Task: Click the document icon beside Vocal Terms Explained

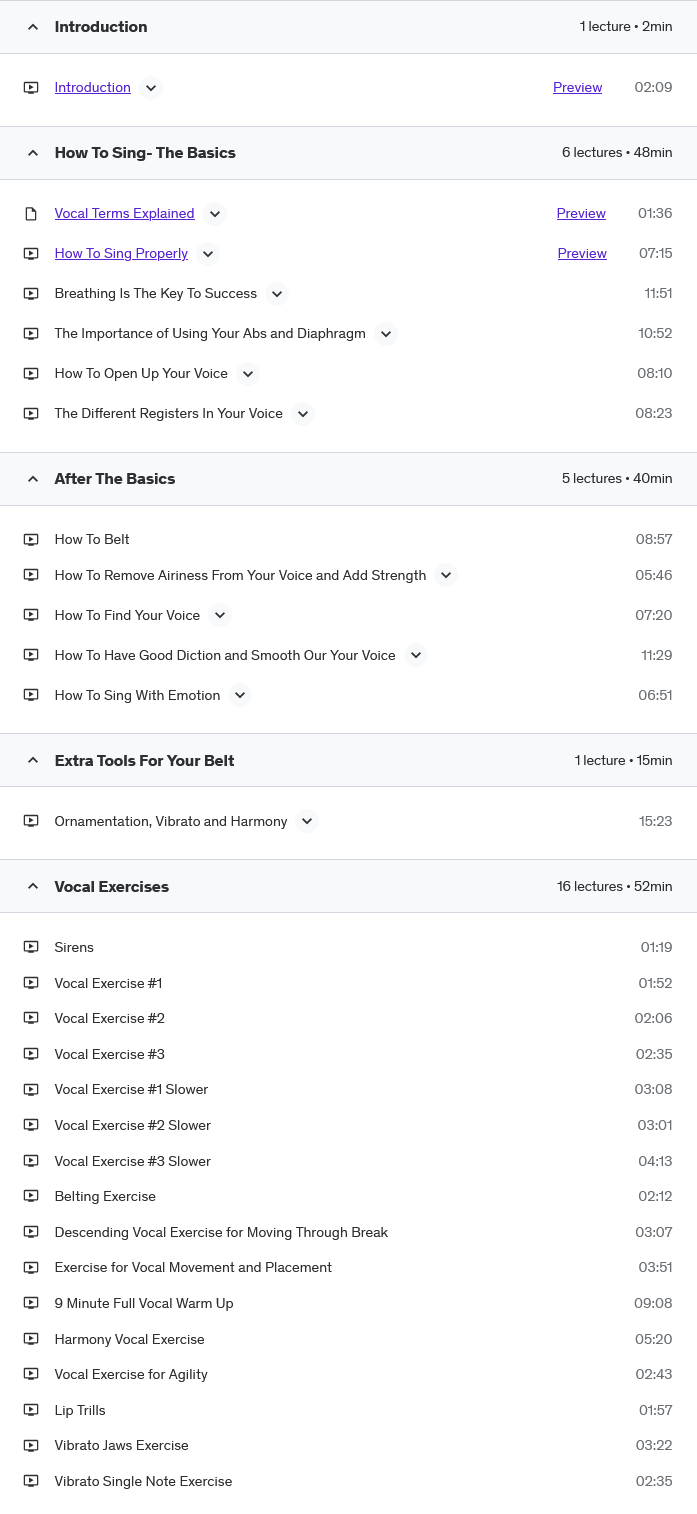Action: (x=31, y=213)
